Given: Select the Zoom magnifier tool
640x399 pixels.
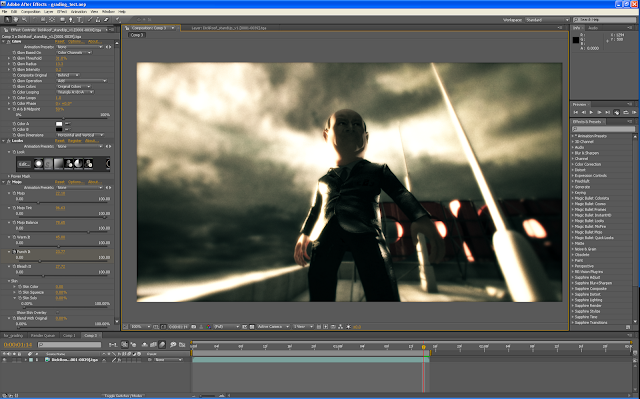Looking at the screenshot, I should [x=24, y=20].
